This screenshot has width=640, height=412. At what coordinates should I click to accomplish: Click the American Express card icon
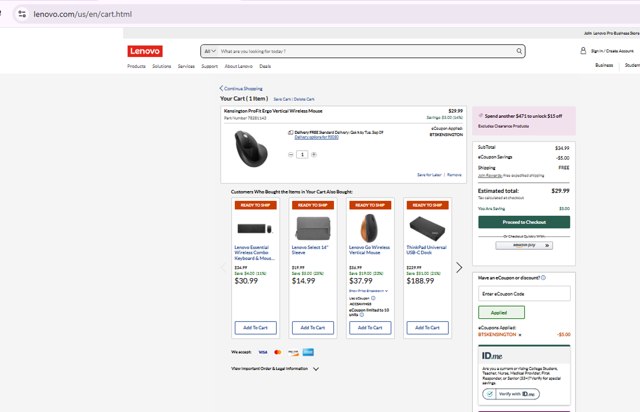tap(308, 352)
